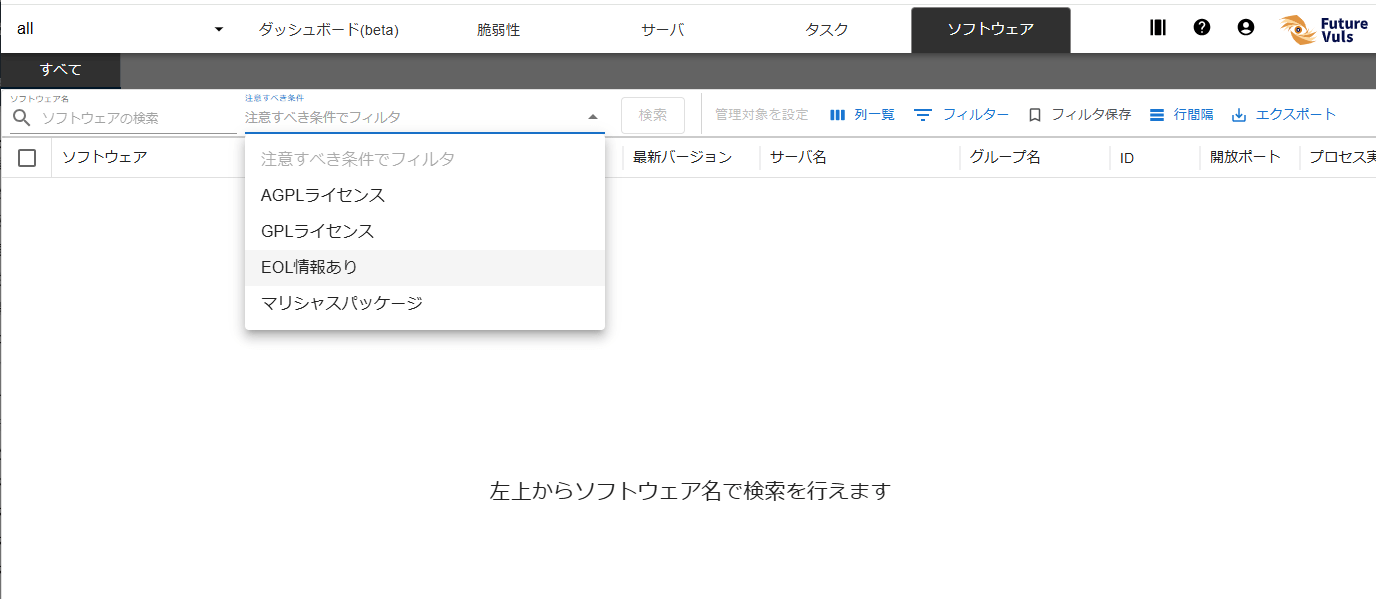Screen dimensions: 1376x599
Task: Click the export (エクスポート) download icon
Action: pos(1239,115)
